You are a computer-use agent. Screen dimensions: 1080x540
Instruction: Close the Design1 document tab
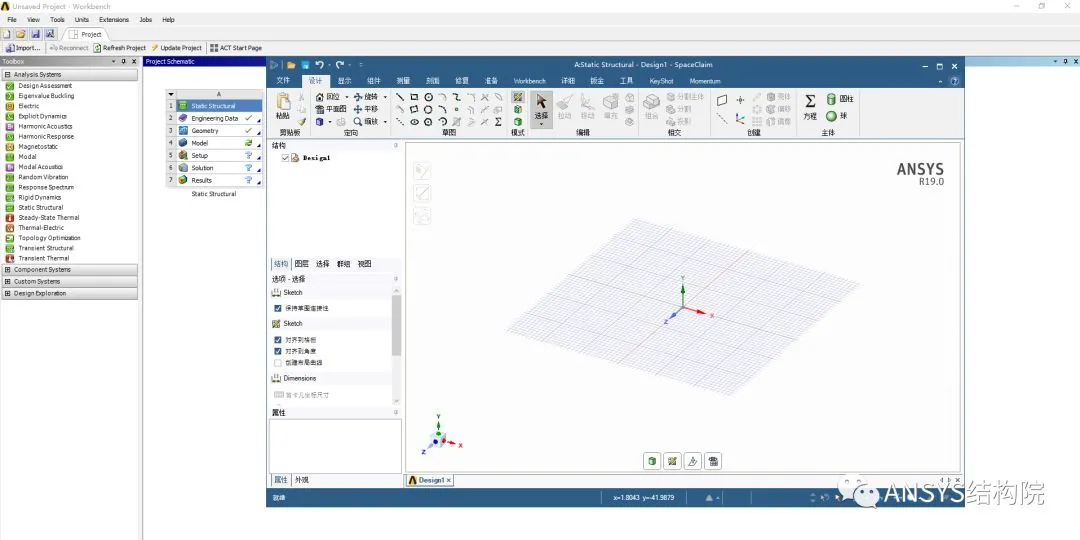click(449, 480)
